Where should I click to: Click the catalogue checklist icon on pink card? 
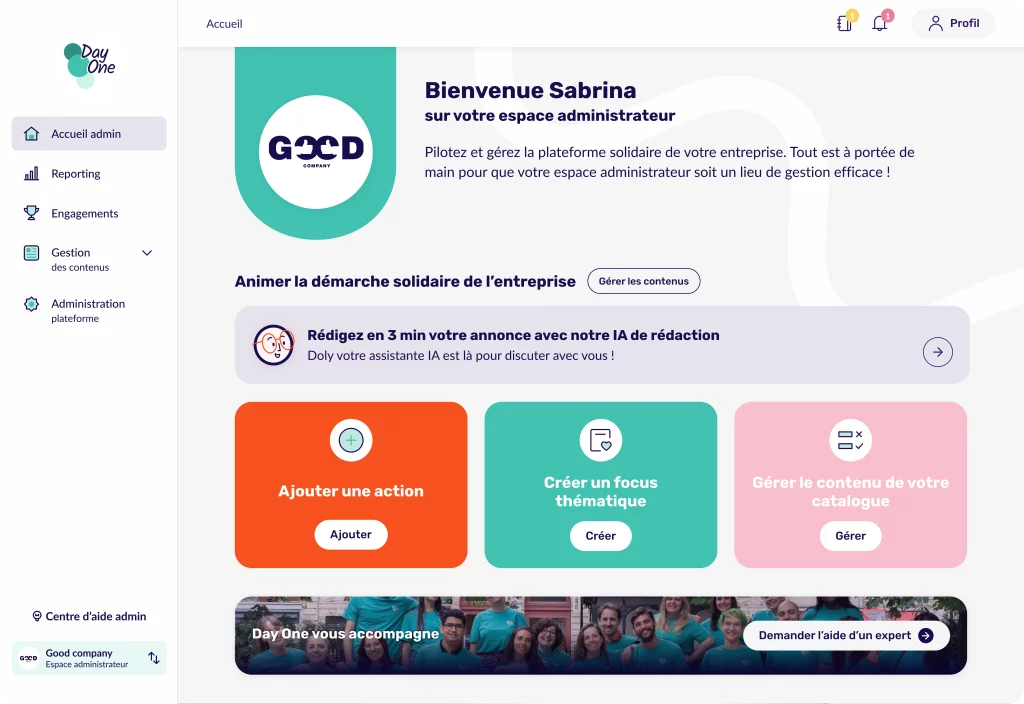pos(850,440)
